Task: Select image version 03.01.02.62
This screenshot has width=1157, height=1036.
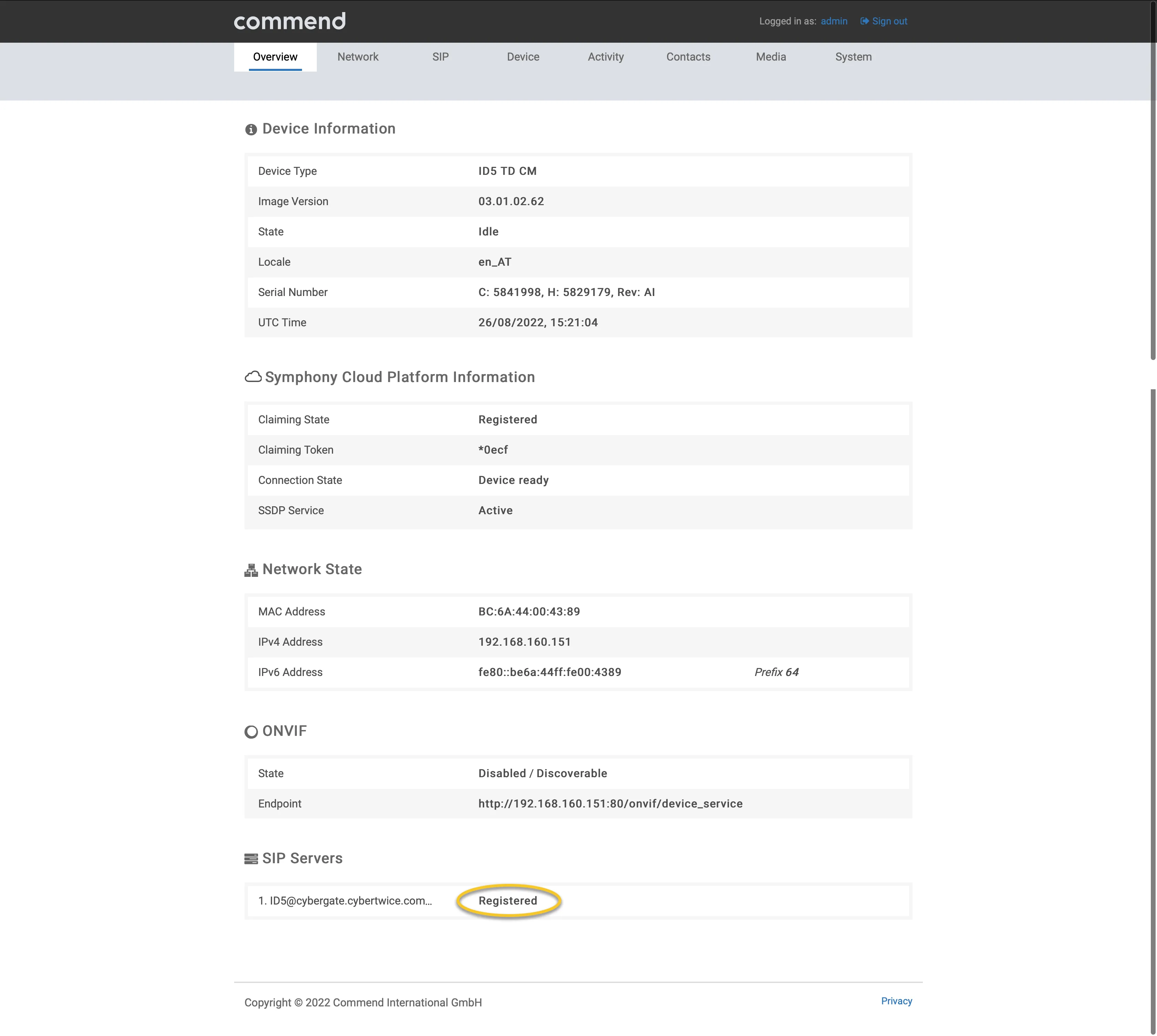Action: point(511,201)
